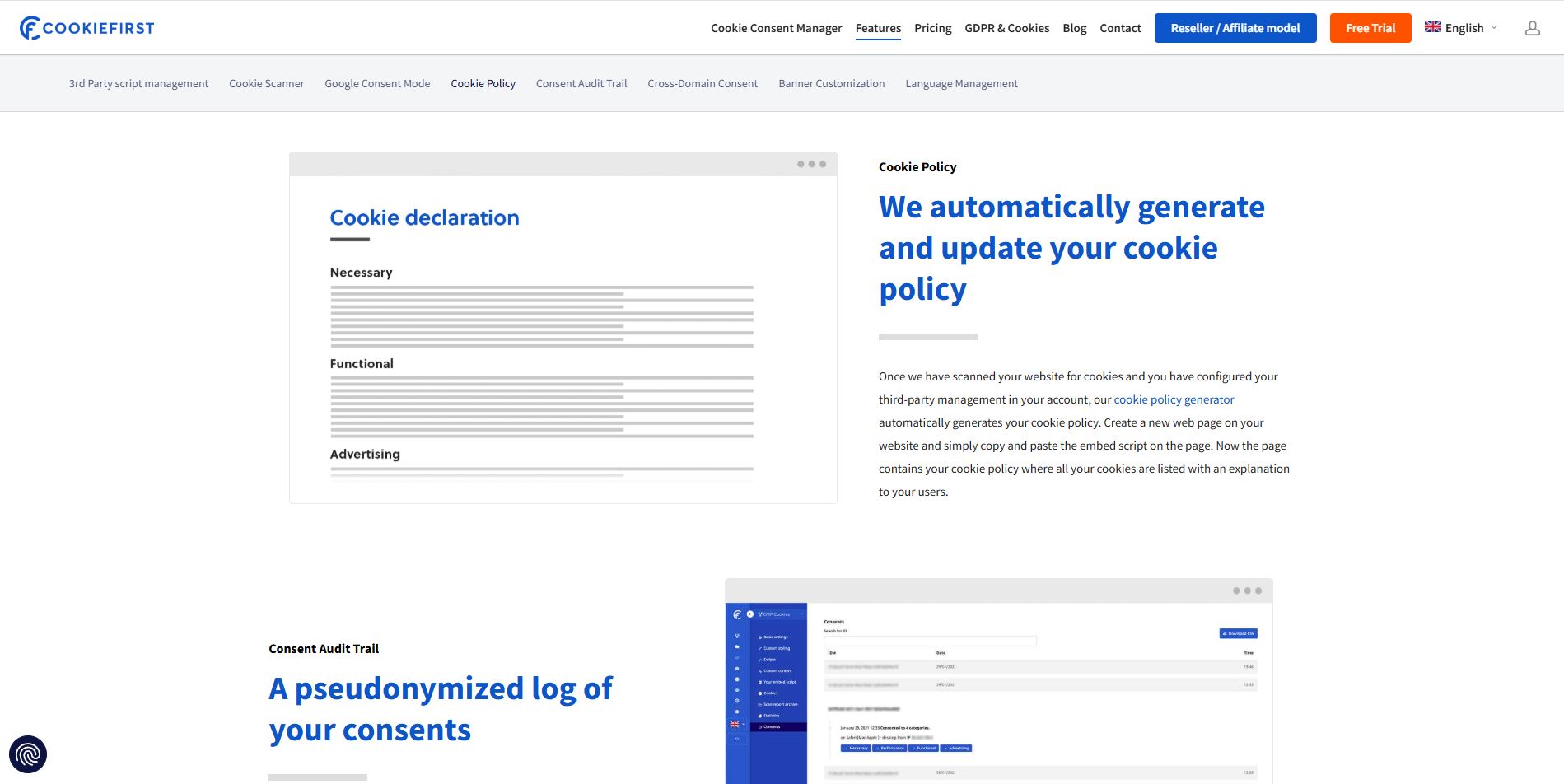Click the 'Cookie Policy' label above heading
Image resolution: width=1564 pixels, height=784 pixels.
pos(917,167)
